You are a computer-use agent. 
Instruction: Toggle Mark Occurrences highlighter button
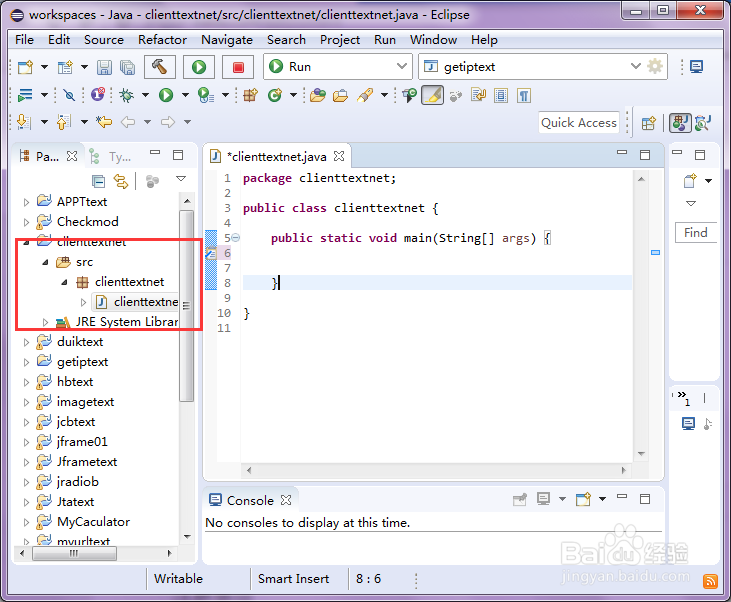click(x=433, y=95)
